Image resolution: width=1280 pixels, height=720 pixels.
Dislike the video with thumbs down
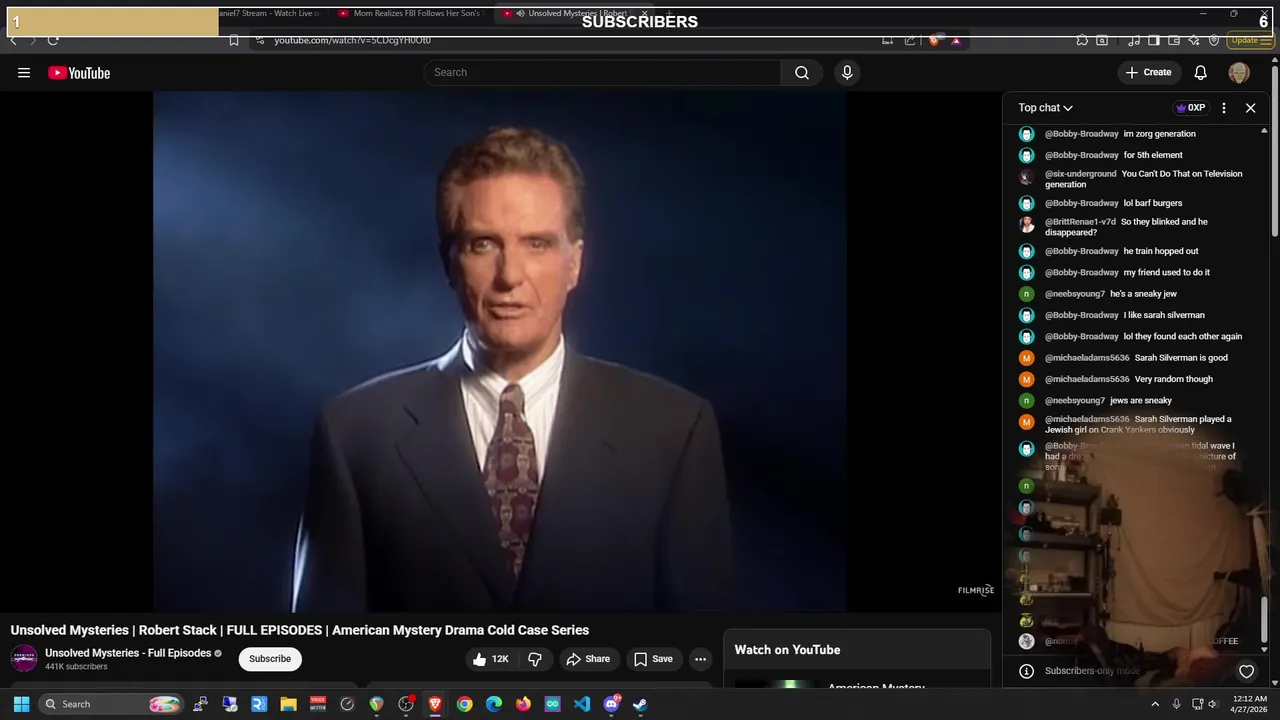coord(535,659)
